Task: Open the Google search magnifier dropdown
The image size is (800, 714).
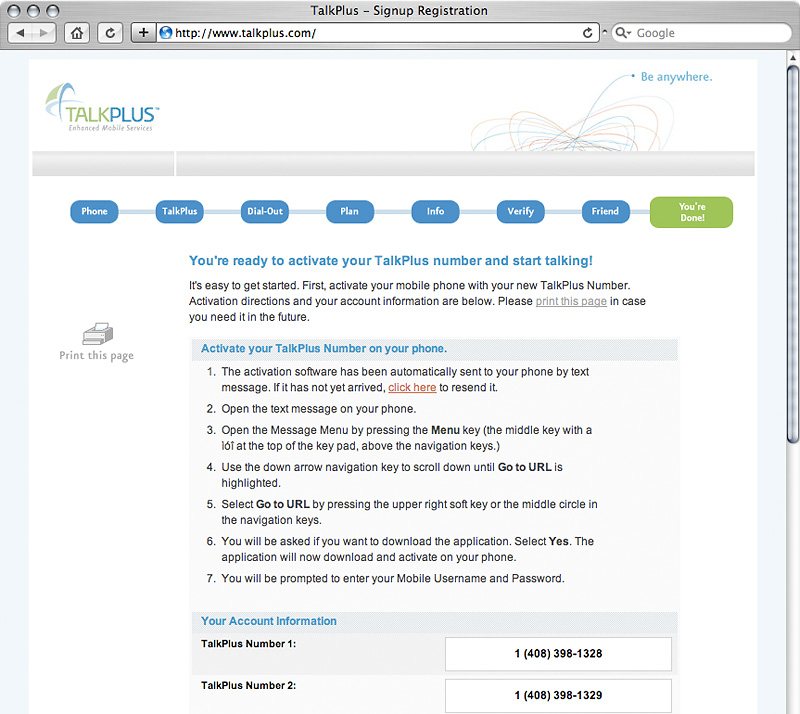Action: pos(623,33)
